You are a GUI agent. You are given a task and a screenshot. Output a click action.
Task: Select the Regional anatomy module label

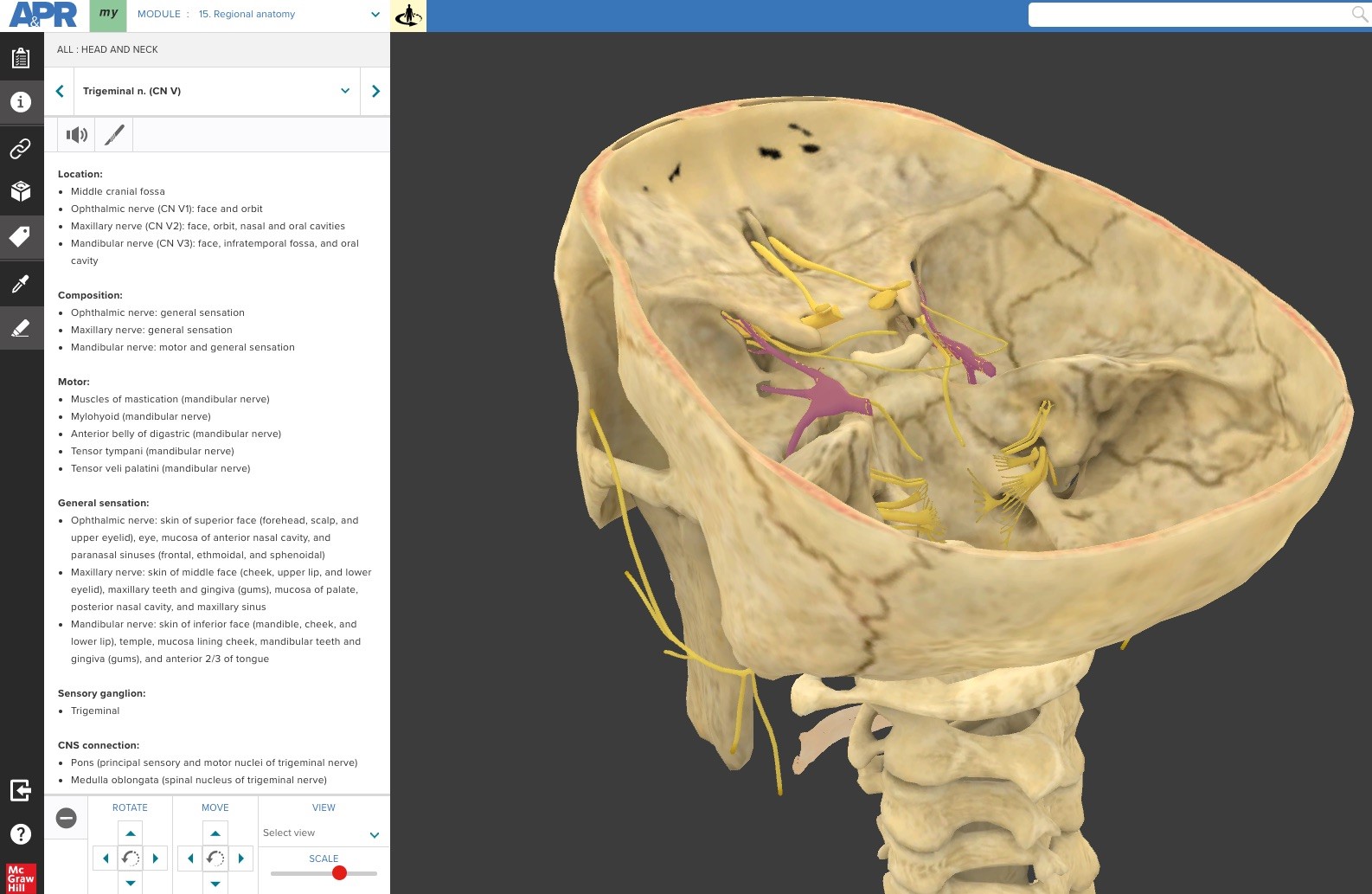(247, 15)
